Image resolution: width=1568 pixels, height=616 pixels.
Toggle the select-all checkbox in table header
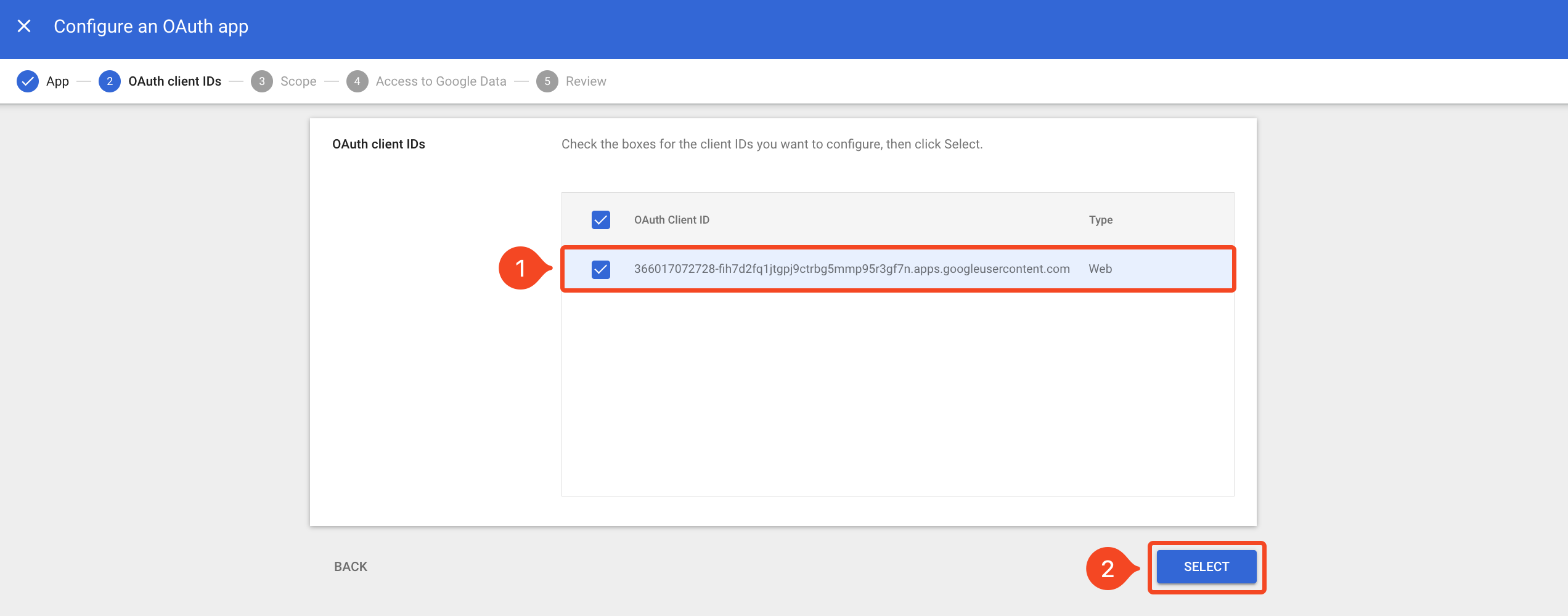(601, 220)
